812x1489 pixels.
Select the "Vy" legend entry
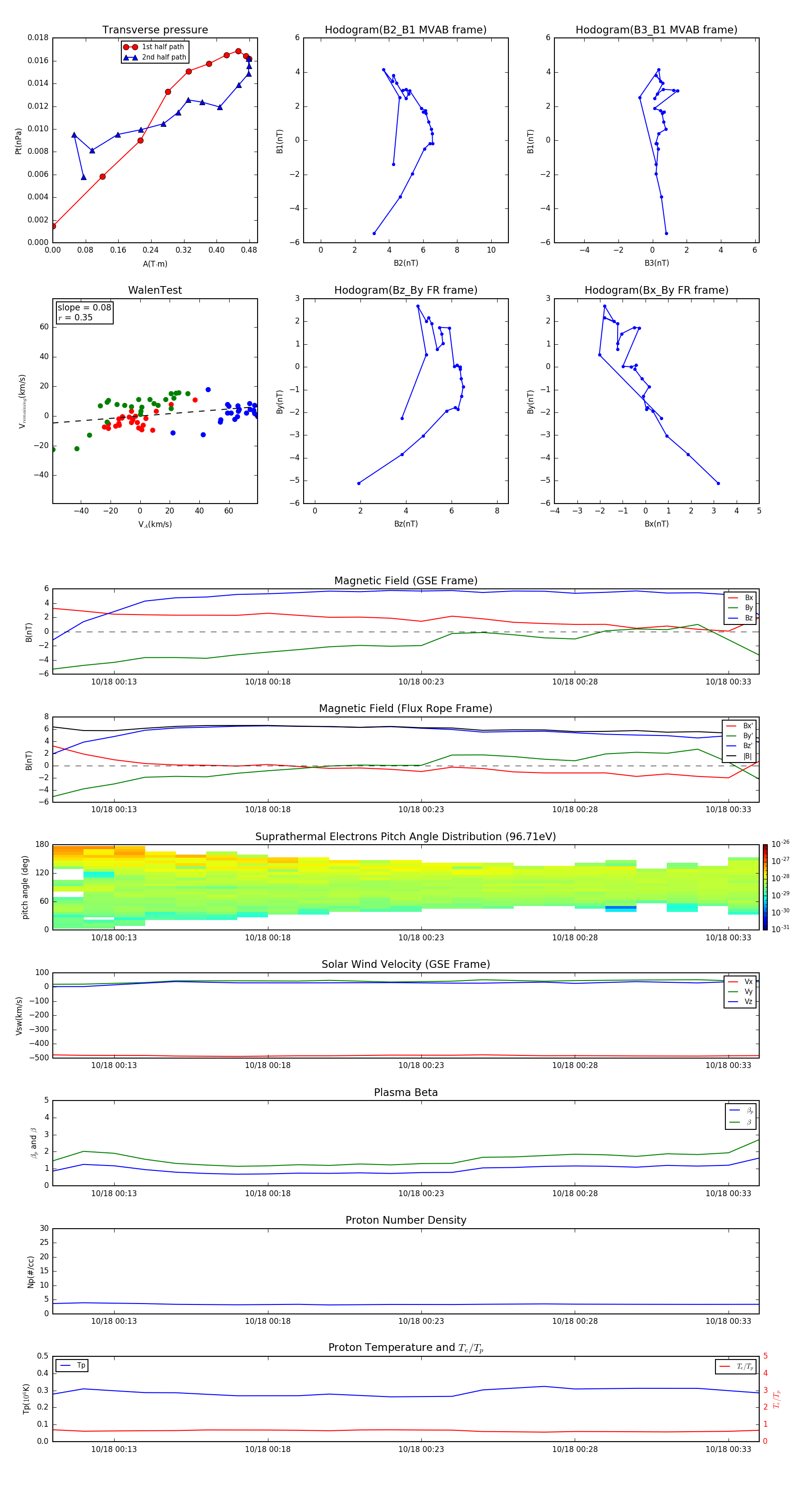point(740,991)
